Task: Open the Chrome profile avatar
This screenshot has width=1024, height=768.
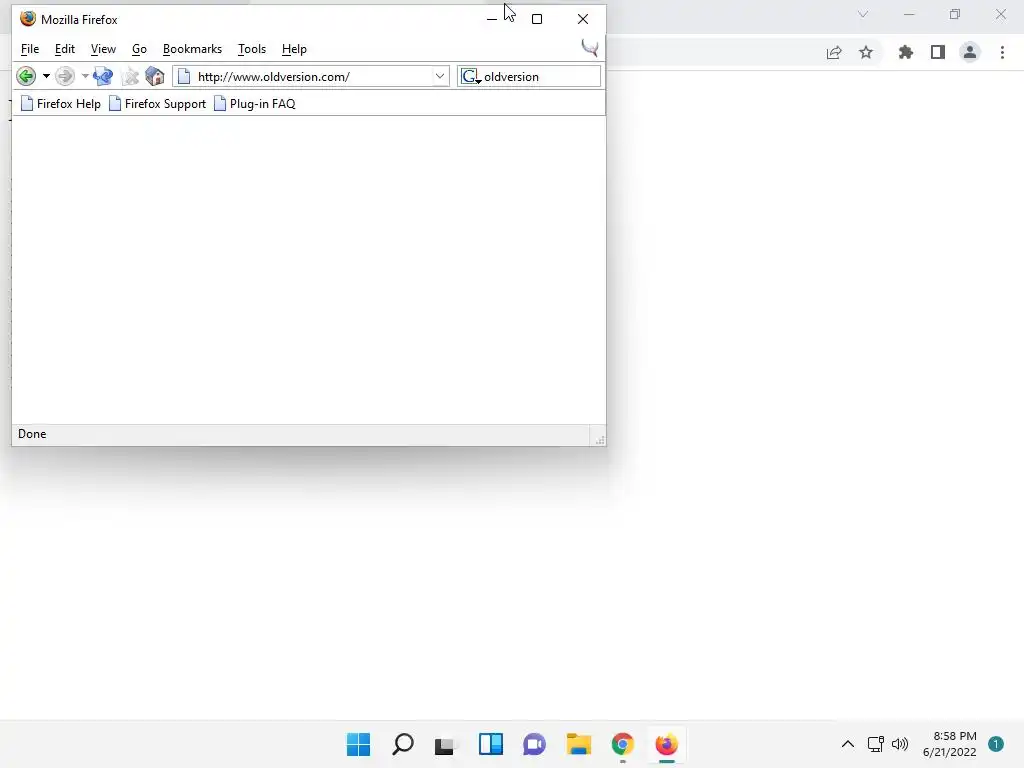Action: (x=970, y=52)
